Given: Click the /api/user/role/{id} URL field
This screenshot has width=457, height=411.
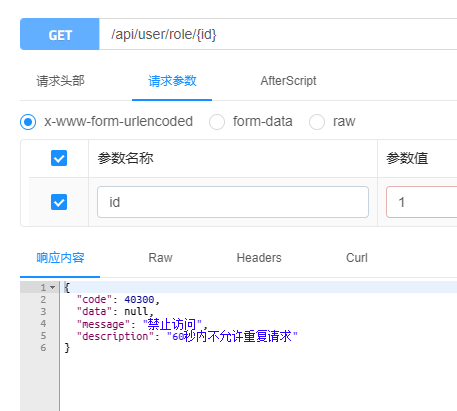Looking at the screenshot, I should [x=278, y=34].
